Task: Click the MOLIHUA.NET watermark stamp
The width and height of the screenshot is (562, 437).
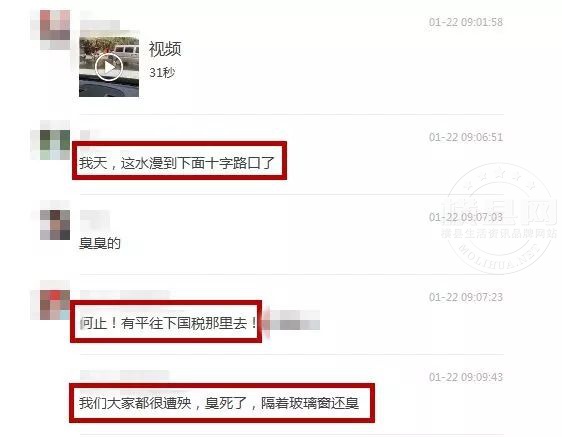Action: [499, 219]
